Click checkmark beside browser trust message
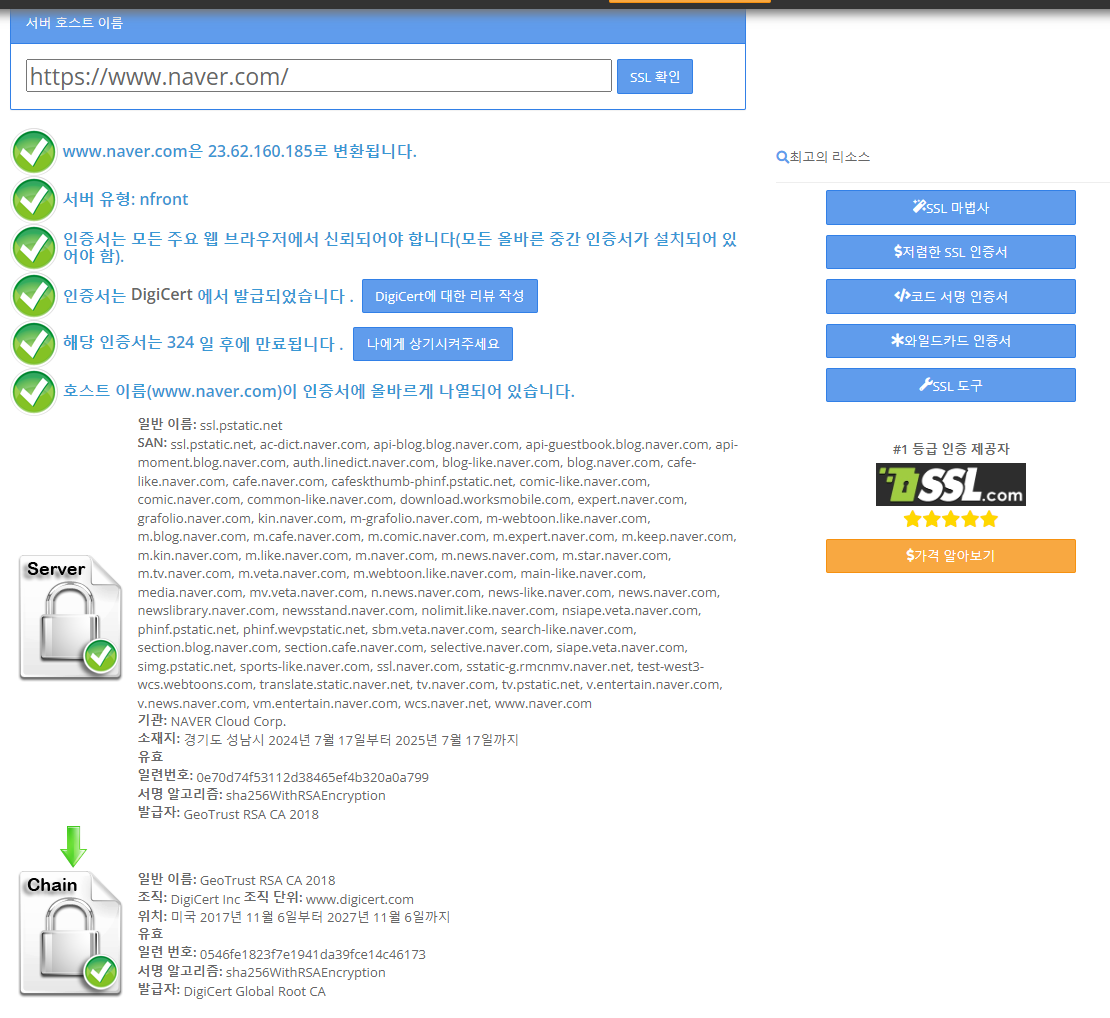 pos(34,248)
